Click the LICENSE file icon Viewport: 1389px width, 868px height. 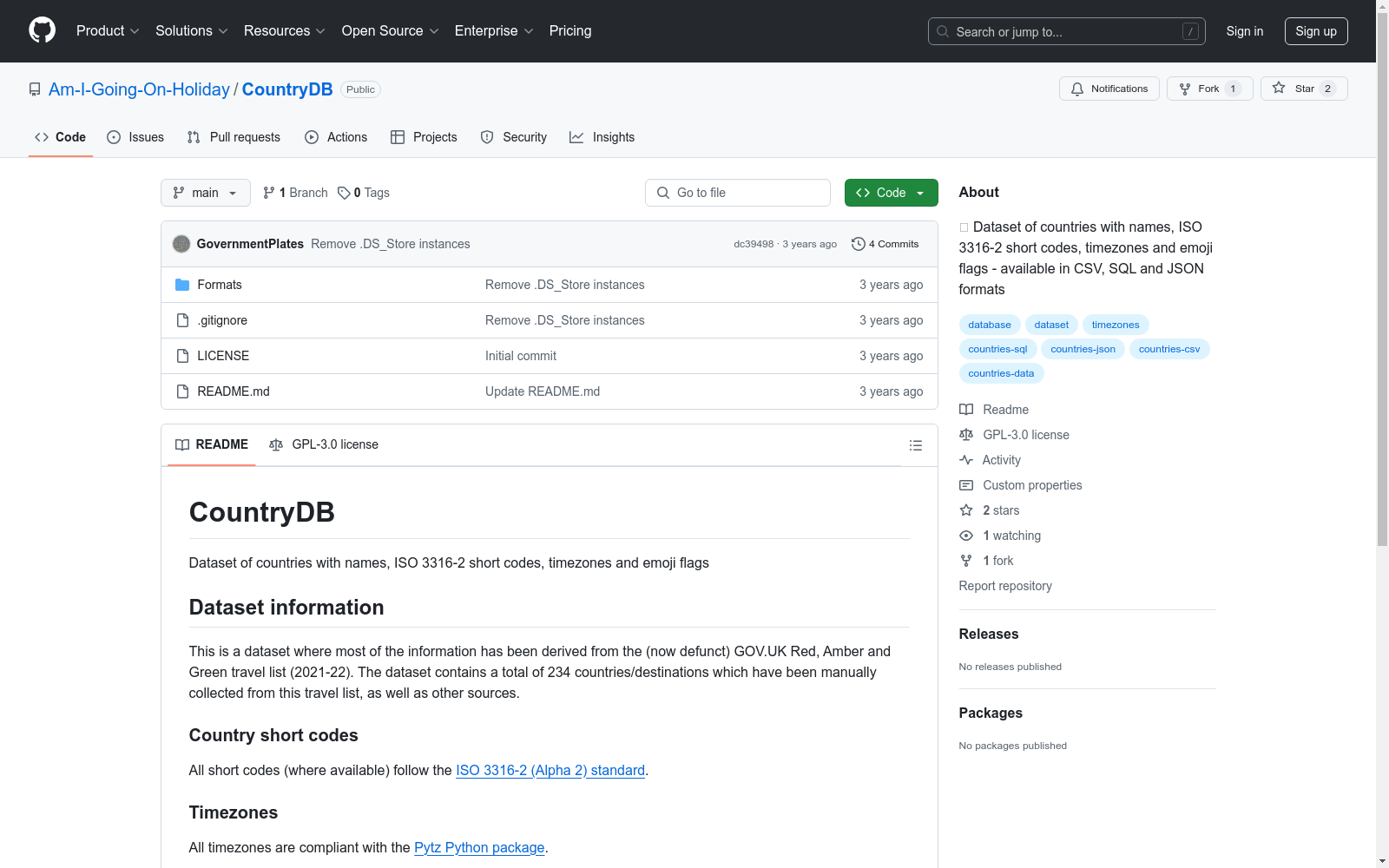pos(182,356)
